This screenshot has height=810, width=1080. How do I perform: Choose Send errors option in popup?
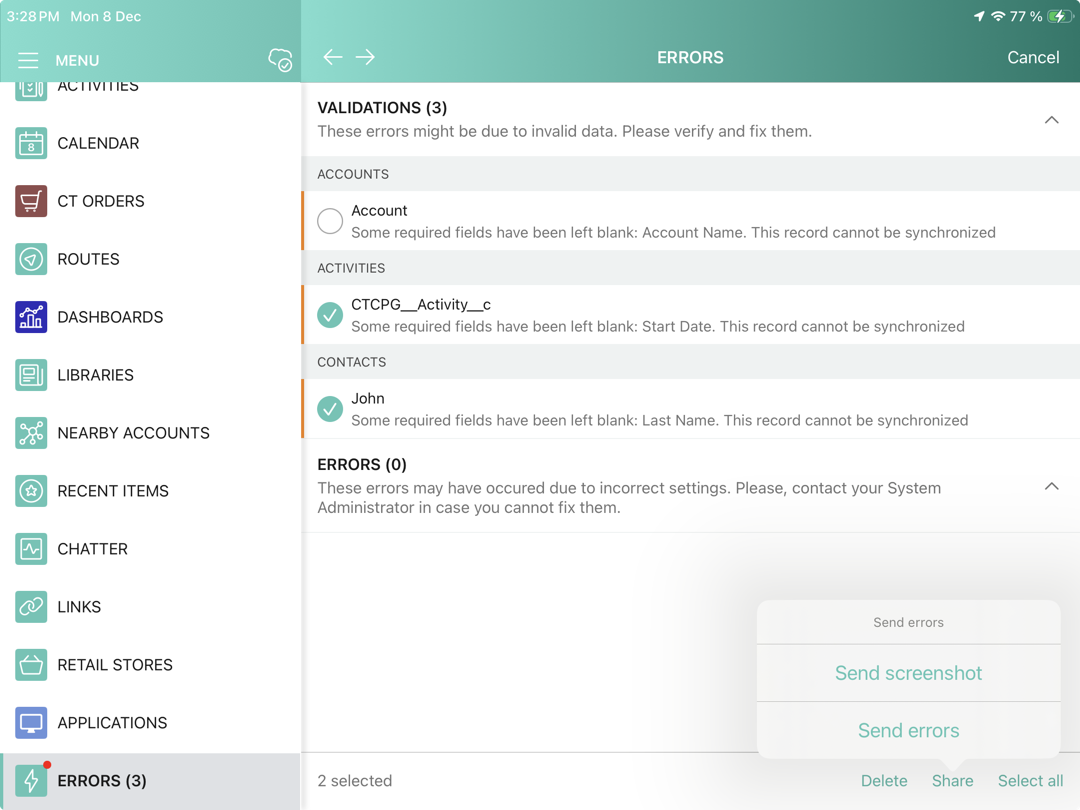click(908, 731)
